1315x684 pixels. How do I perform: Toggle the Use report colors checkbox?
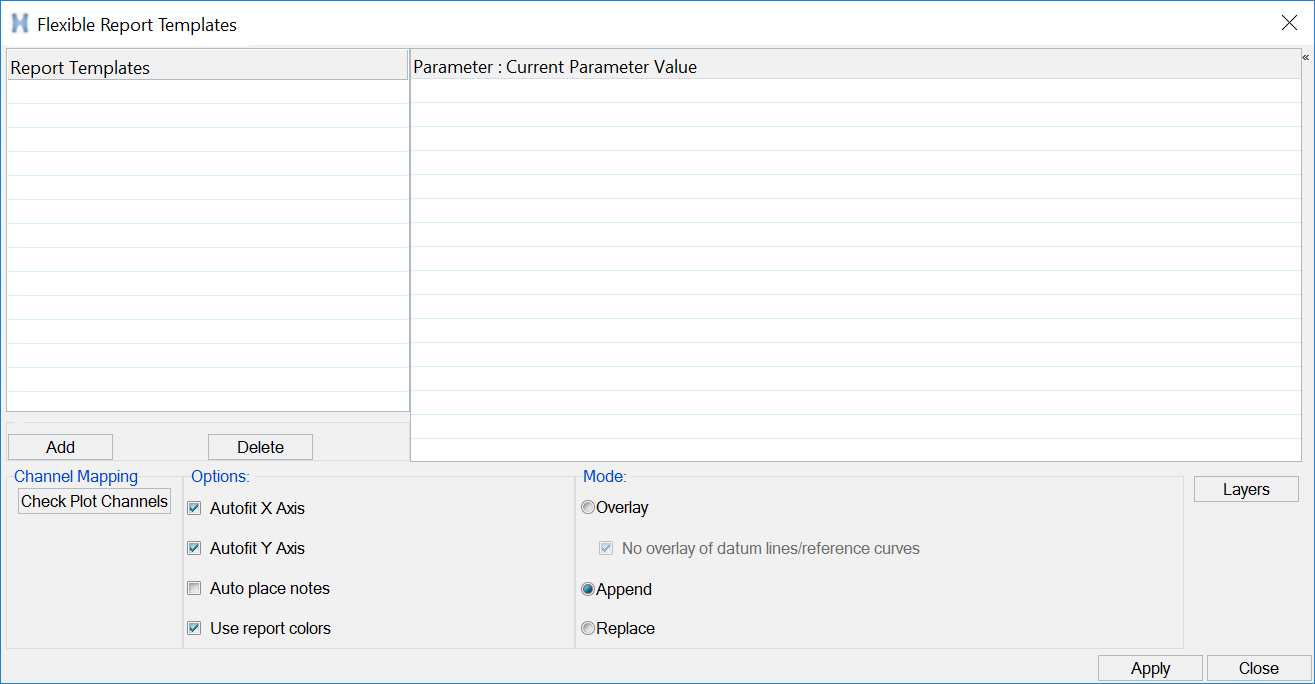tap(195, 629)
